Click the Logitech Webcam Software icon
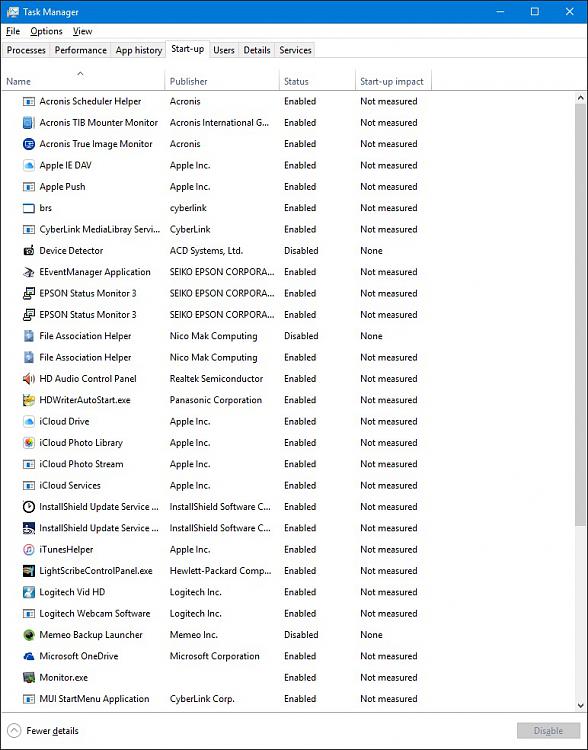Viewport: 588px width, 750px height. [x=29, y=614]
